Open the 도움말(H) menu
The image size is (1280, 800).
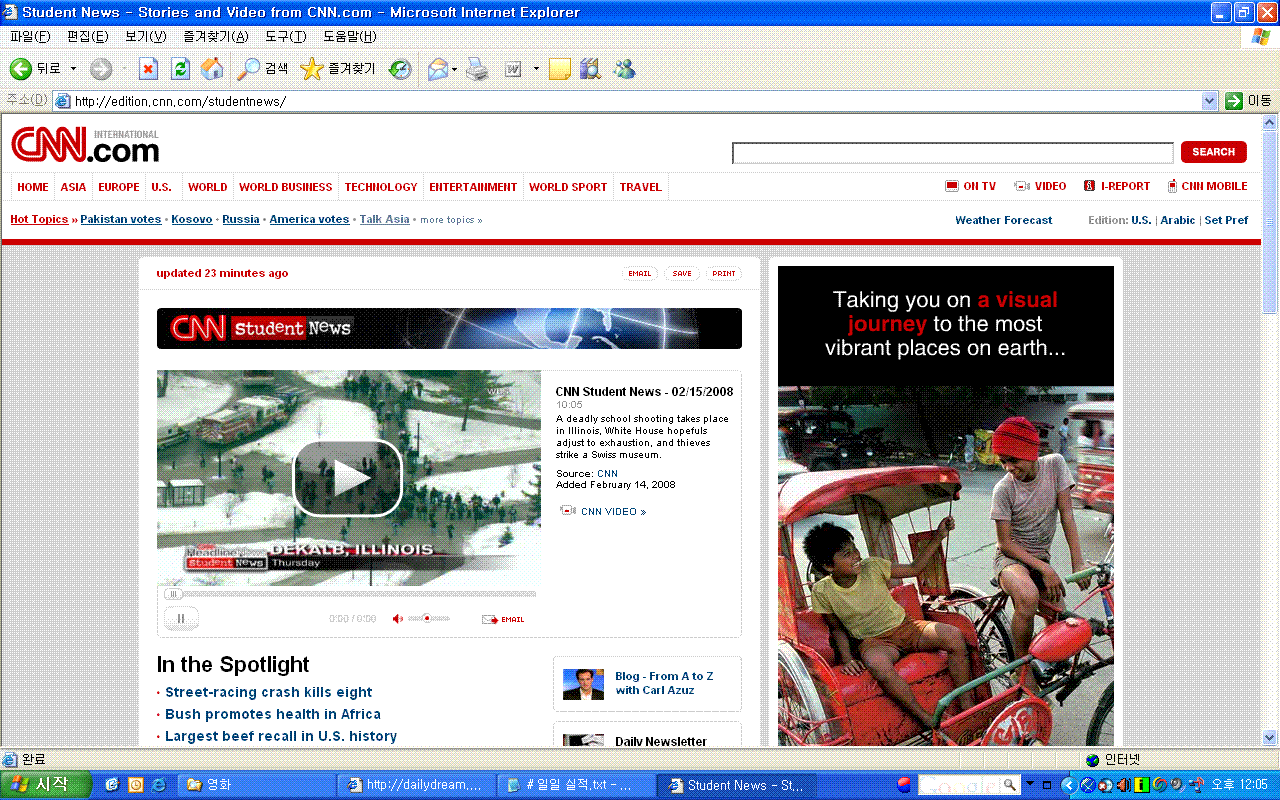(x=349, y=37)
